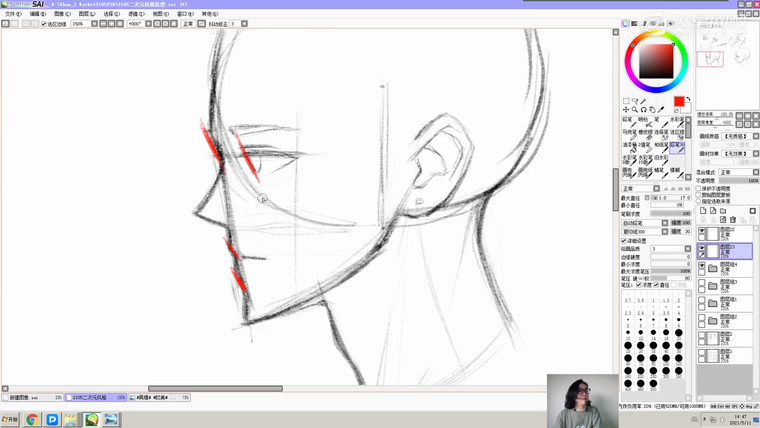
Task: Open the 画纸质感 texture dropdown
Action: 738,136
